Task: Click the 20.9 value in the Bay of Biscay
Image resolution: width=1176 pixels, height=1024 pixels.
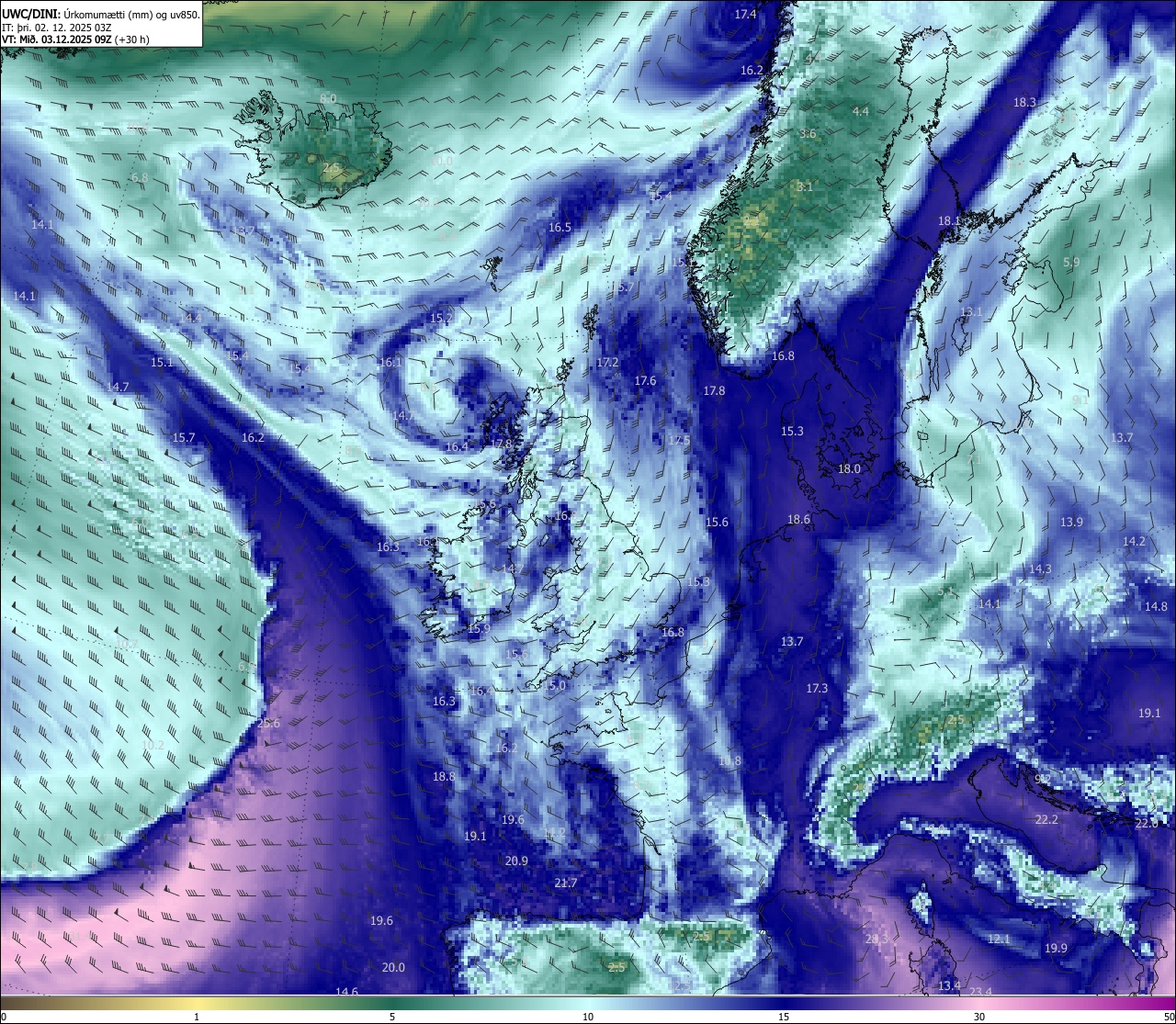Action: pos(516,861)
